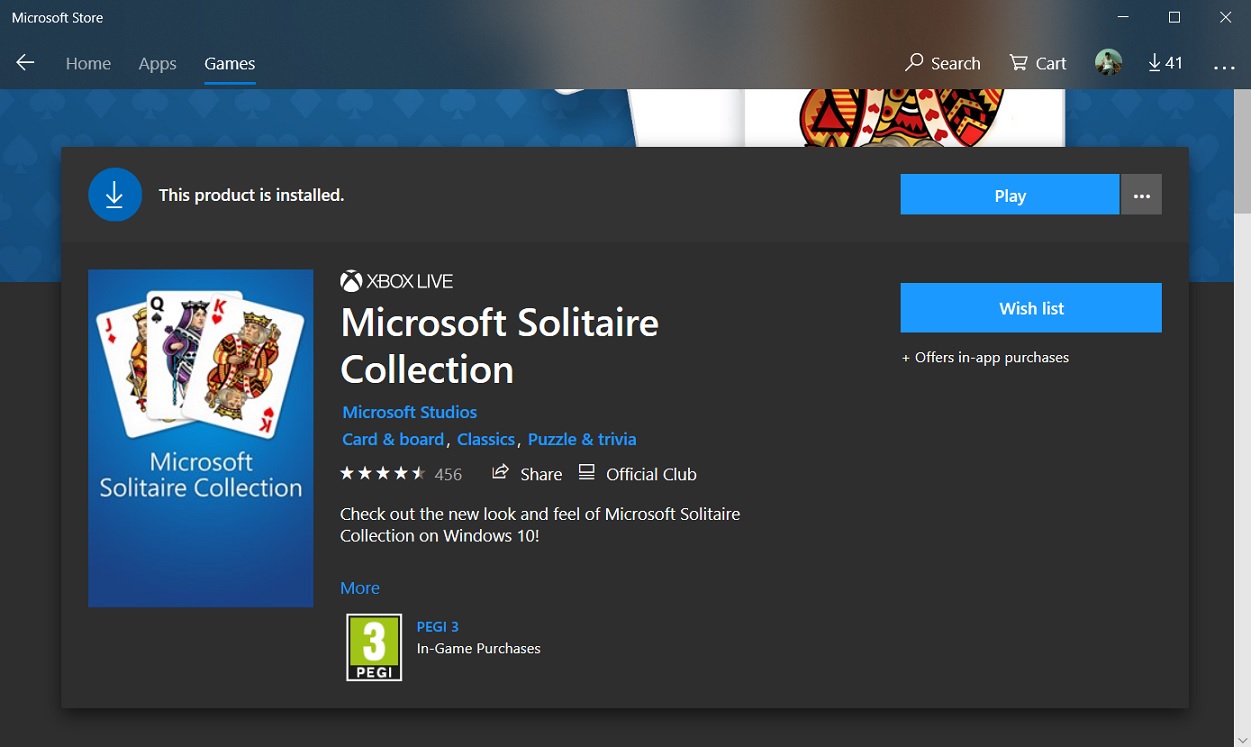Share the Microsoft Solitaire Collection page
Image resolution: width=1251 pixels, height=747 pixels.
point(526,473)
